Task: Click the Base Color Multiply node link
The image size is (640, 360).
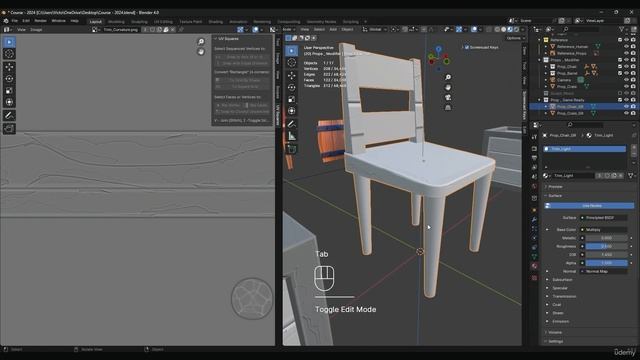Action: 604,230
